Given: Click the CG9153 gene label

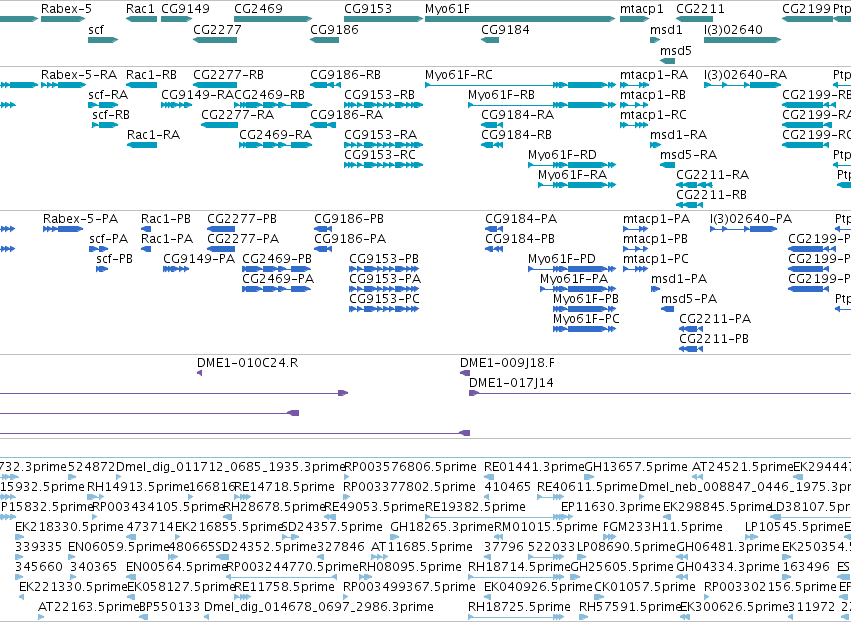Looking at the screenshot, I should [368, 9].
